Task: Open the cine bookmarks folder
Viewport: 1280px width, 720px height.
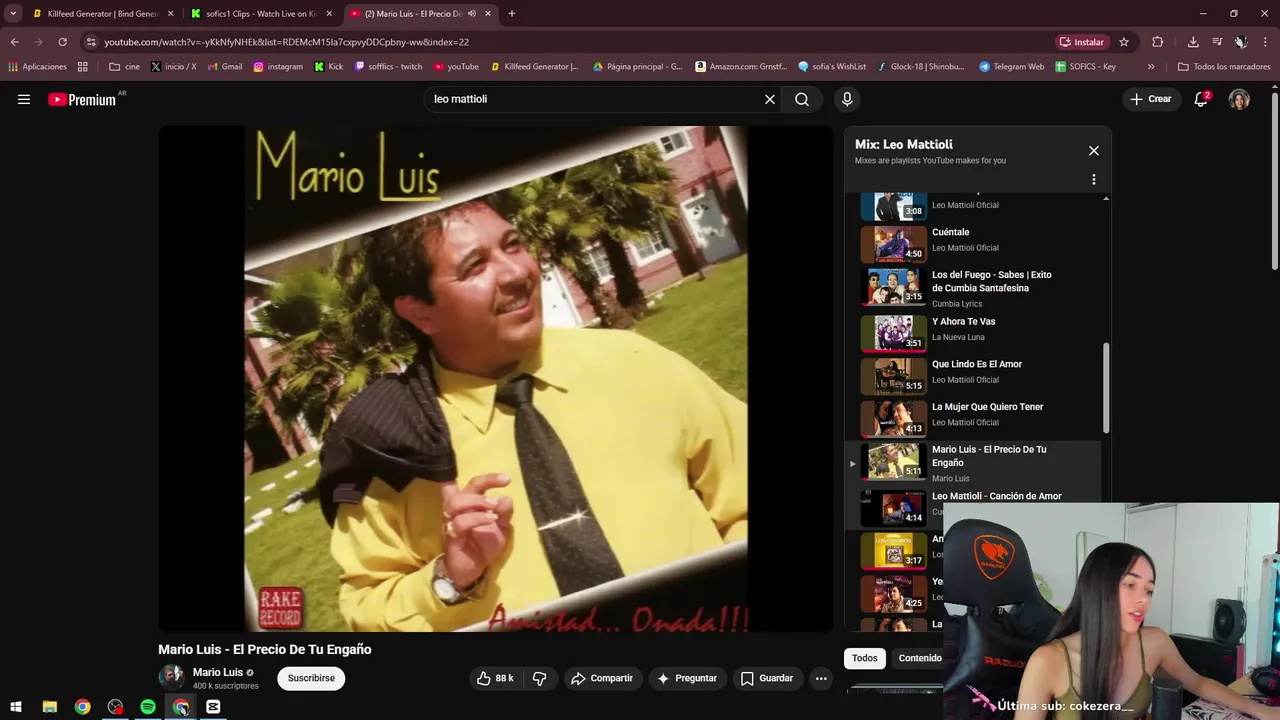Action: click(124, 67)
